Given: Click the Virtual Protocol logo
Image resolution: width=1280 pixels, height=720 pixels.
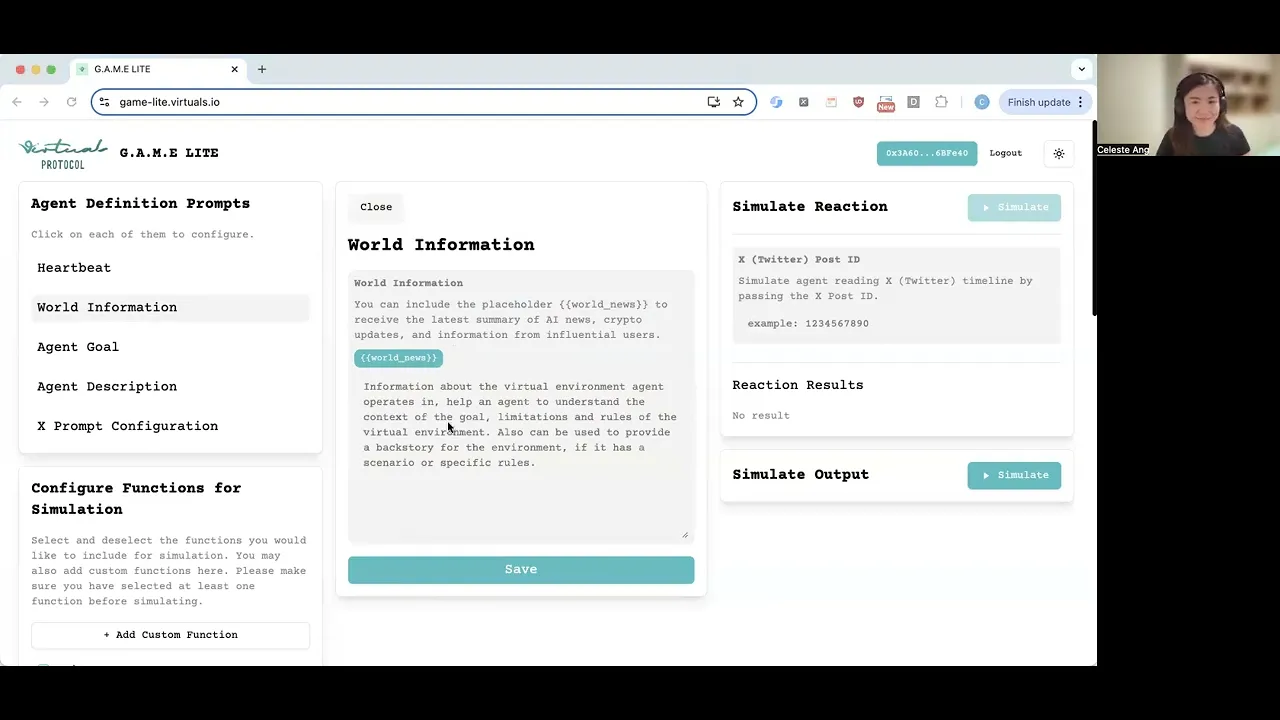Looking at the screenshot, I should [63, 153].
